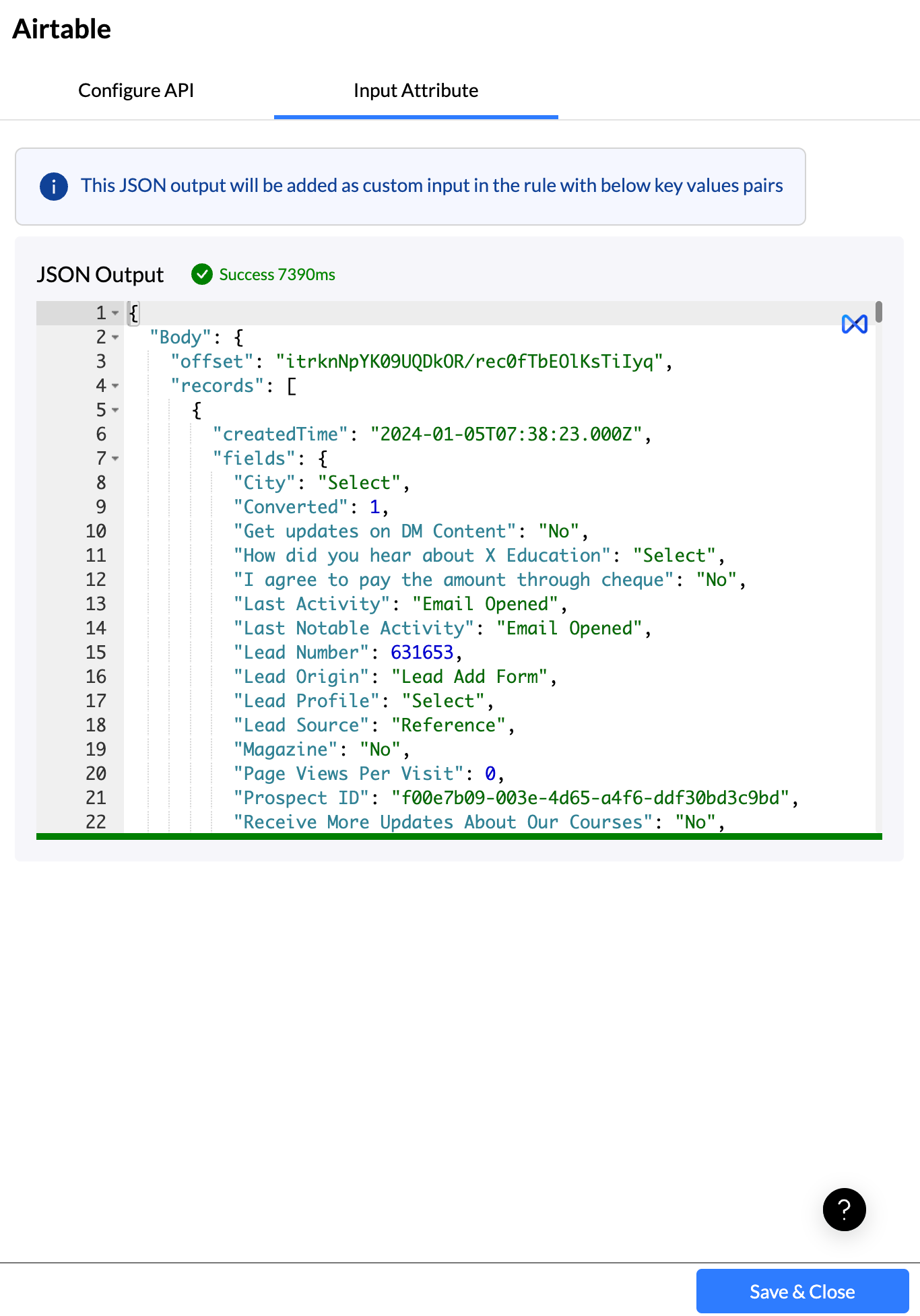This screenshot has height=1316, width=920.
Task: Collapse the "records" array fold arrow
Action: (115, 386)
